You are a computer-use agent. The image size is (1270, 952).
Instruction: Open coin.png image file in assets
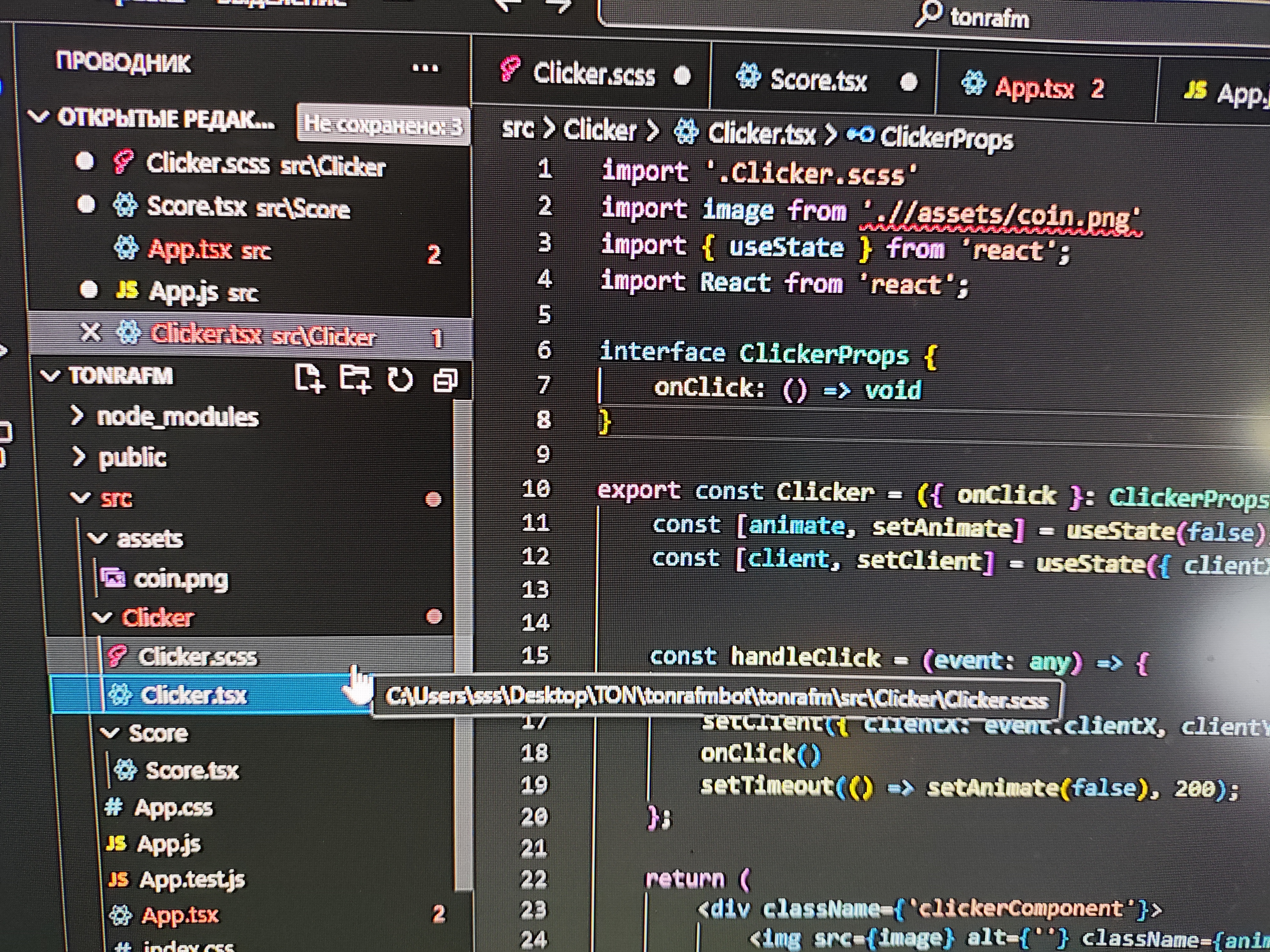[x=180, y=579]
